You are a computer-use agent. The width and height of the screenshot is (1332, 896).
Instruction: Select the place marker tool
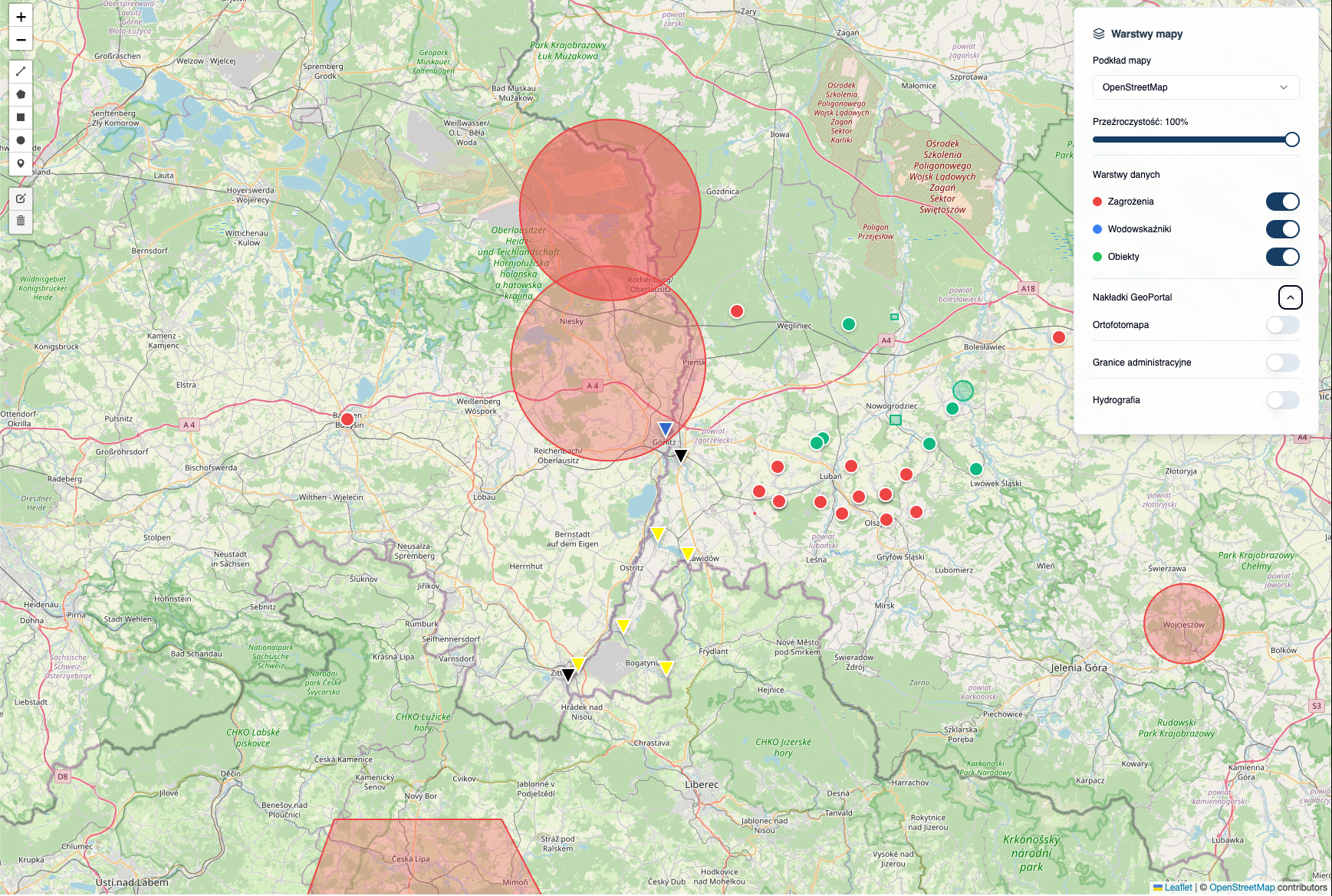click(x=21, y=163)
